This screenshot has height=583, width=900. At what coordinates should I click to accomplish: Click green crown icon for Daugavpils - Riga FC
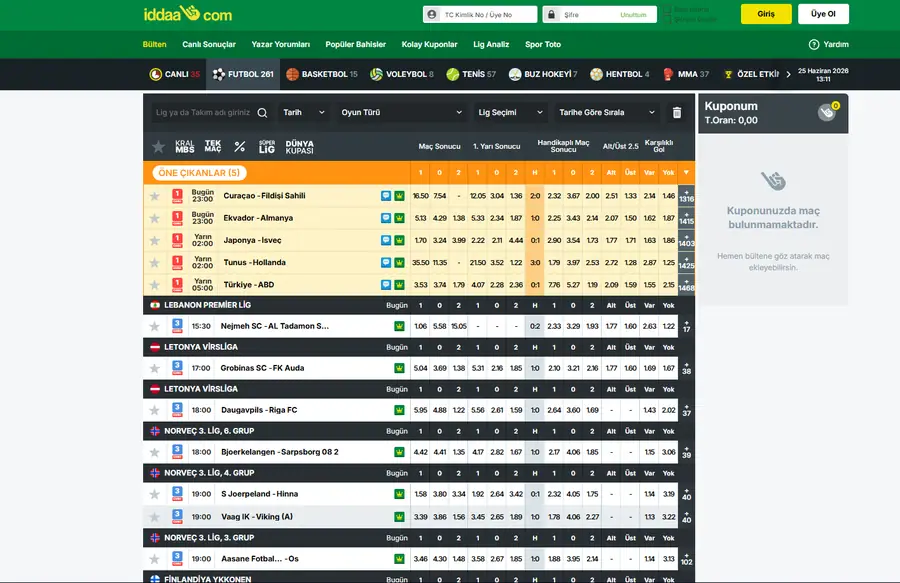coord(399,410)
